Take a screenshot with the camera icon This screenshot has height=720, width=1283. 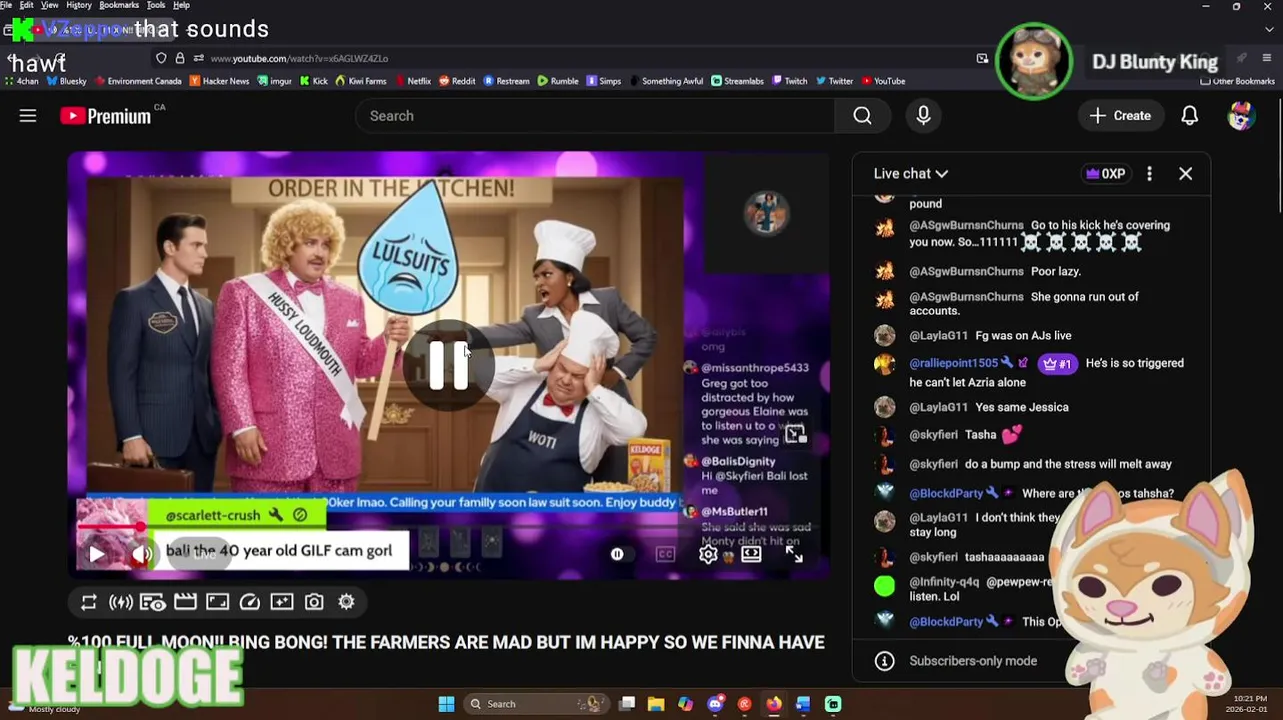pos(314,602)
